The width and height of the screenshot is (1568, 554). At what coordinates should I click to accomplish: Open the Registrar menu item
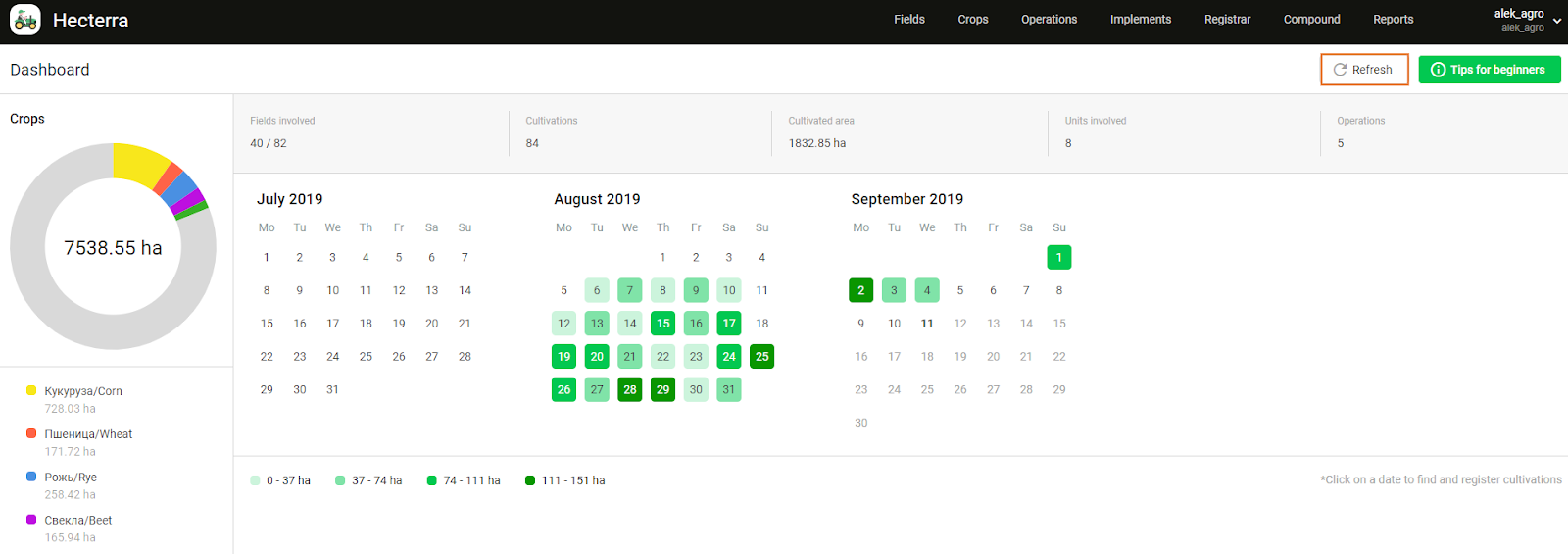[x=1227, y=20]
